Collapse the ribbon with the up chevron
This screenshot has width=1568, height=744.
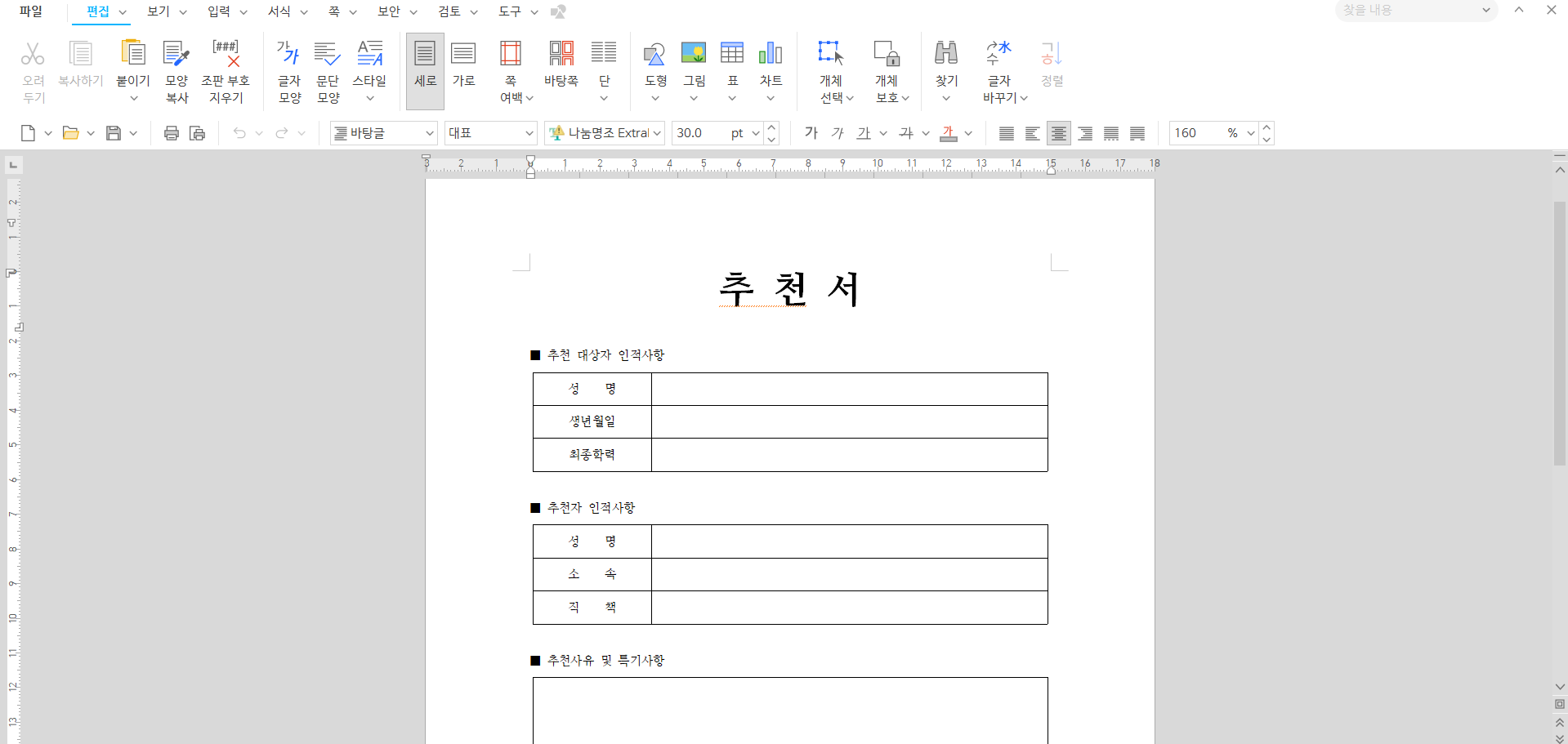[1518, 11]
